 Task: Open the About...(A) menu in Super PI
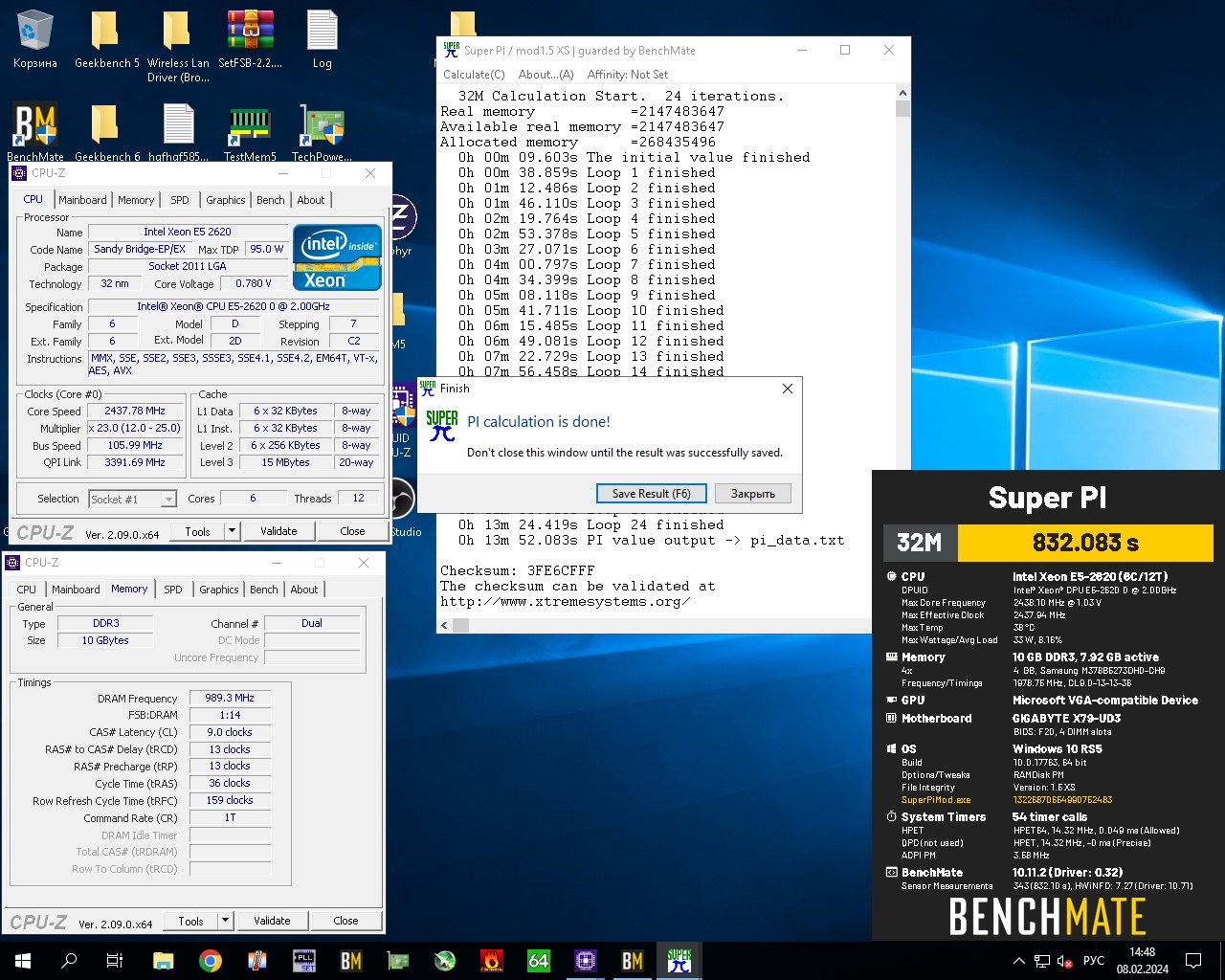546,75
